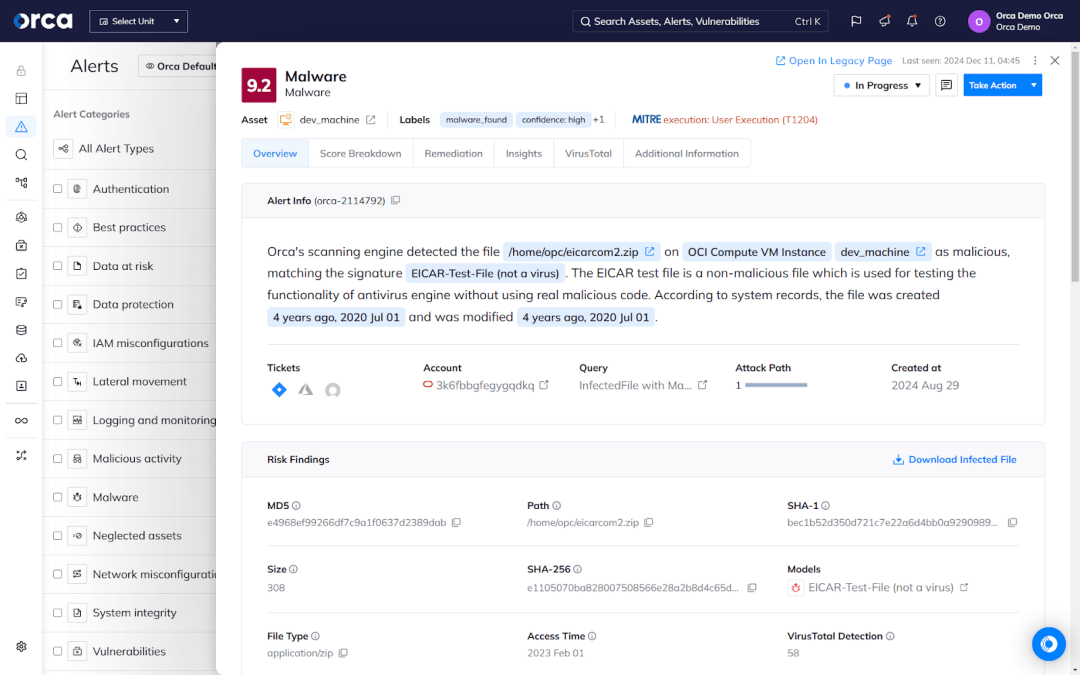1080x675 pixels.
Task: Copy the File Type application/zip value
Action: tap(343, 653)
